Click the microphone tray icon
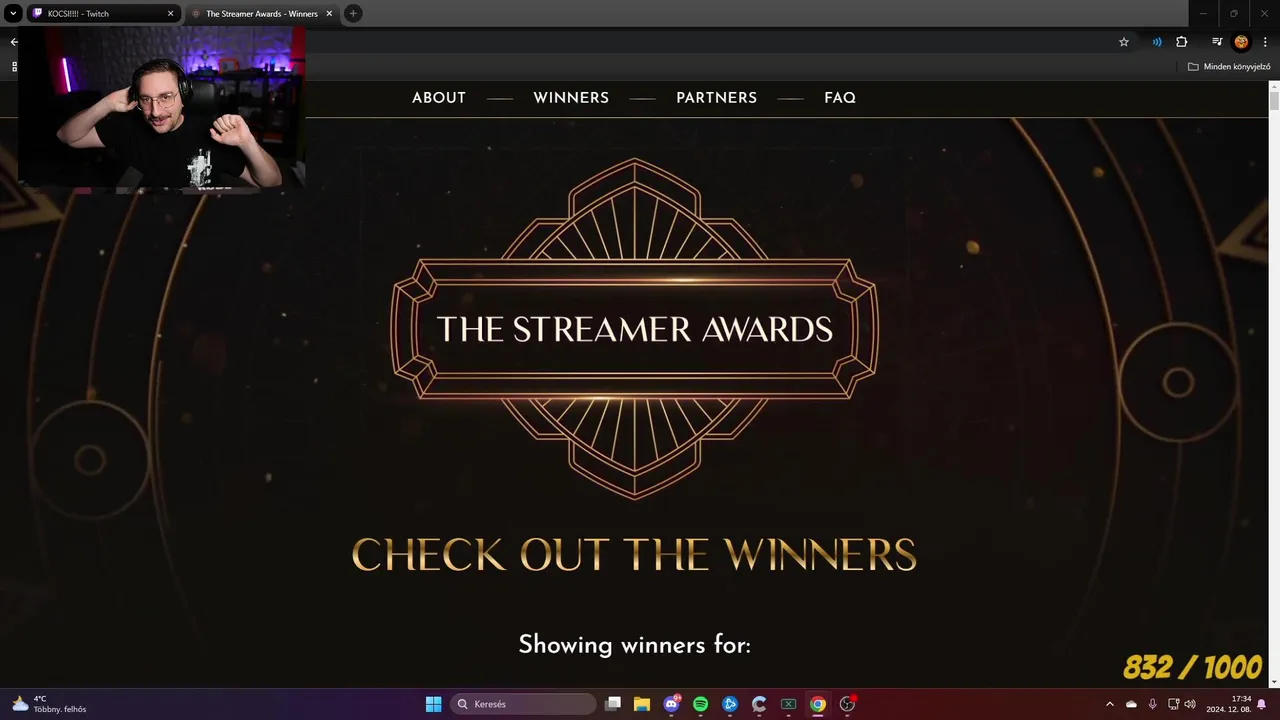The image size is (1280, 720). (1152, 704)
